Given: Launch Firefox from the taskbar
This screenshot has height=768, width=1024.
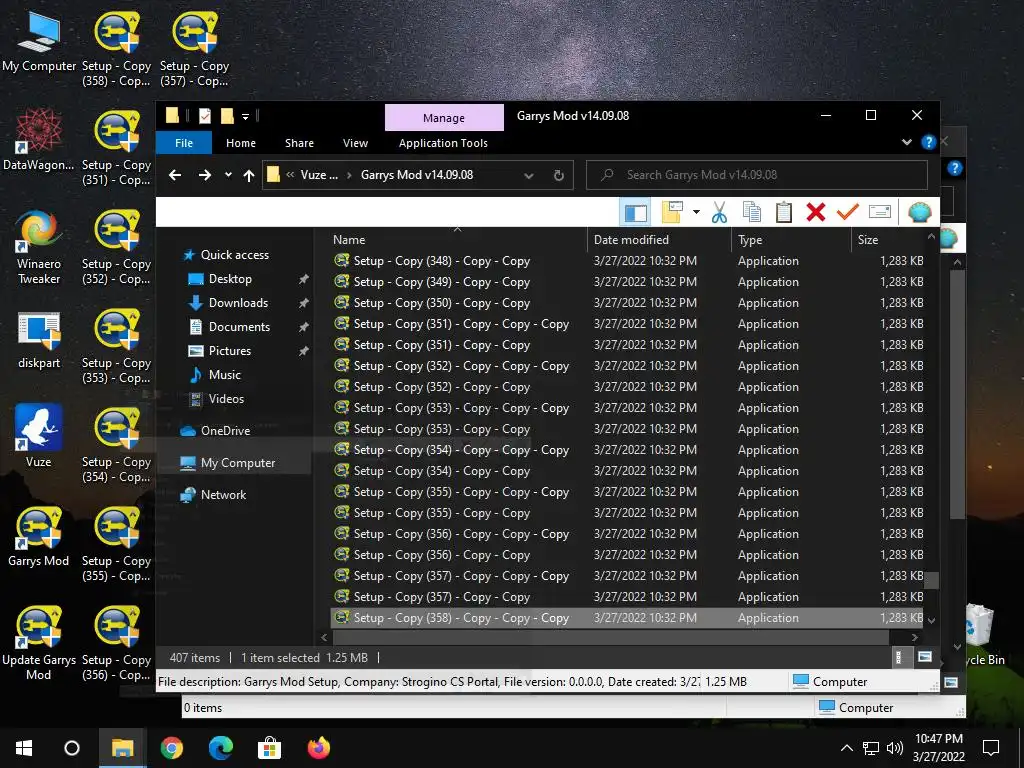Looking at the screenshot, I should point(319,748).
